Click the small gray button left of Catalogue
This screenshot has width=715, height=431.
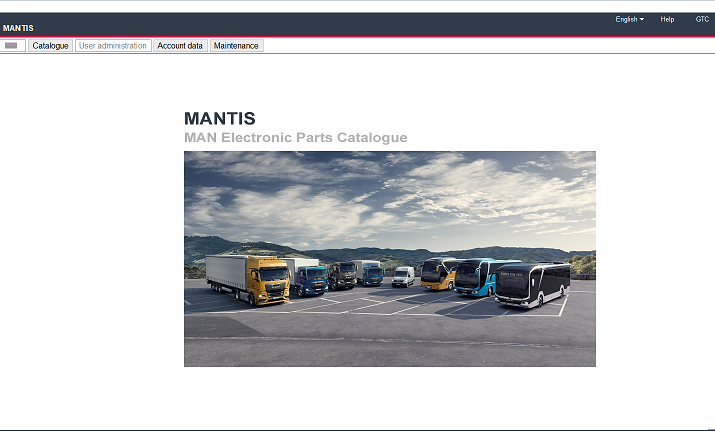coord(13,46)
